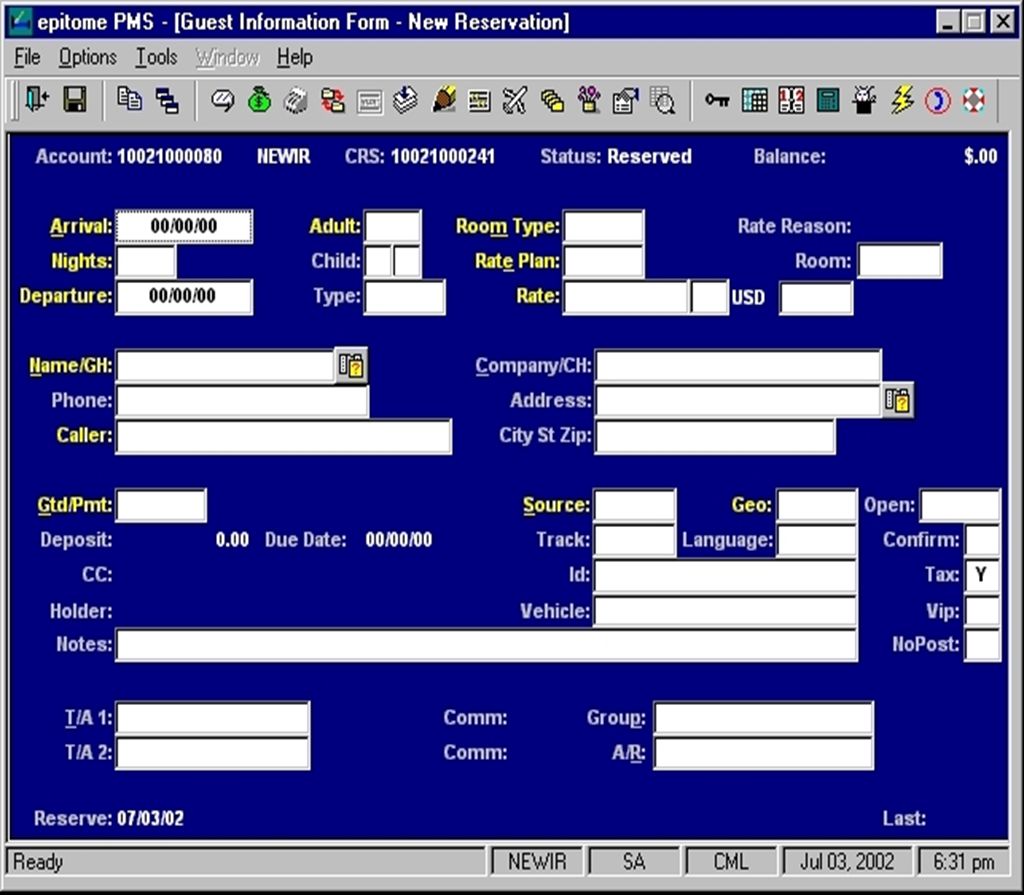The height and width of the screenshot is (895, 1024).
Task: Click the Room Type field
Action: (x=603, y=226)
